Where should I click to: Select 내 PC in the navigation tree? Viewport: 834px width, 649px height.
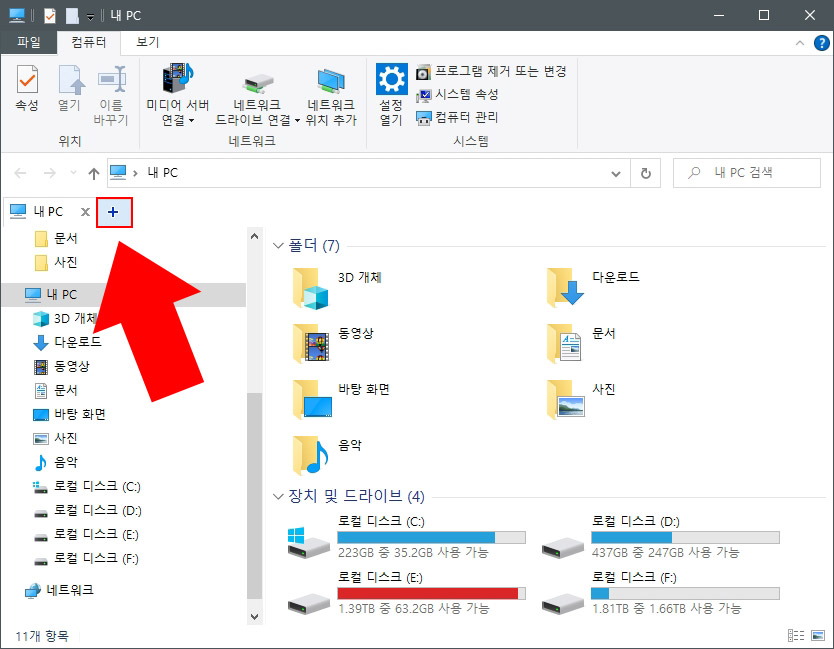(x=123, y=295)
